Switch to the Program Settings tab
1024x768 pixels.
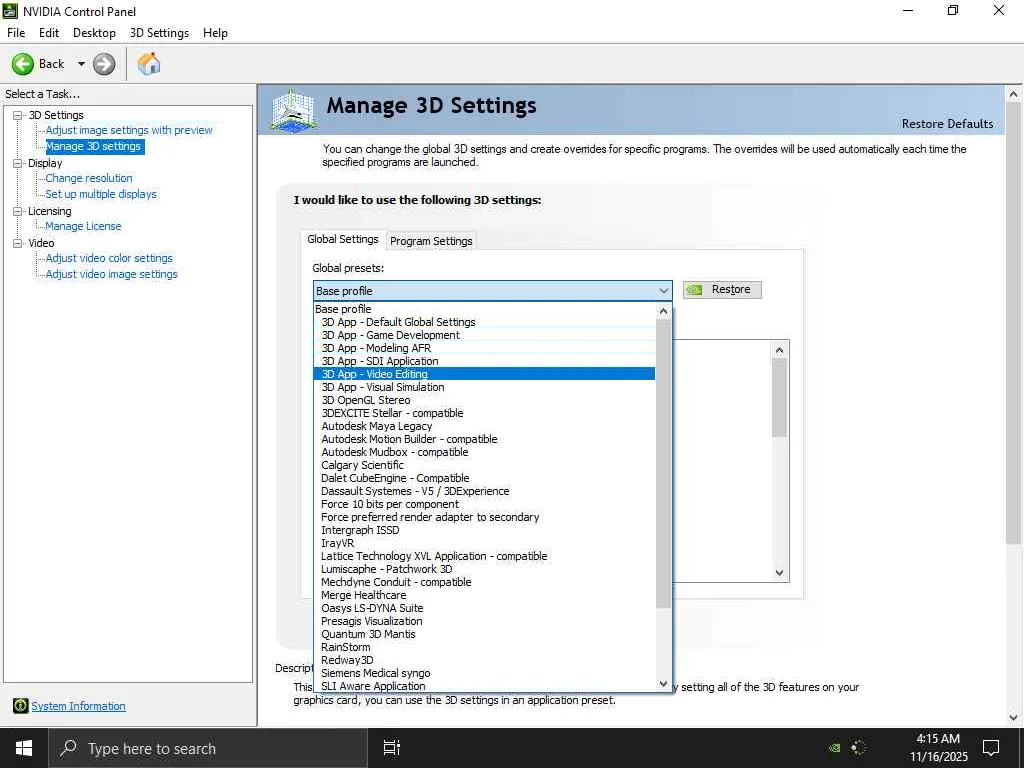coord(431,241)
